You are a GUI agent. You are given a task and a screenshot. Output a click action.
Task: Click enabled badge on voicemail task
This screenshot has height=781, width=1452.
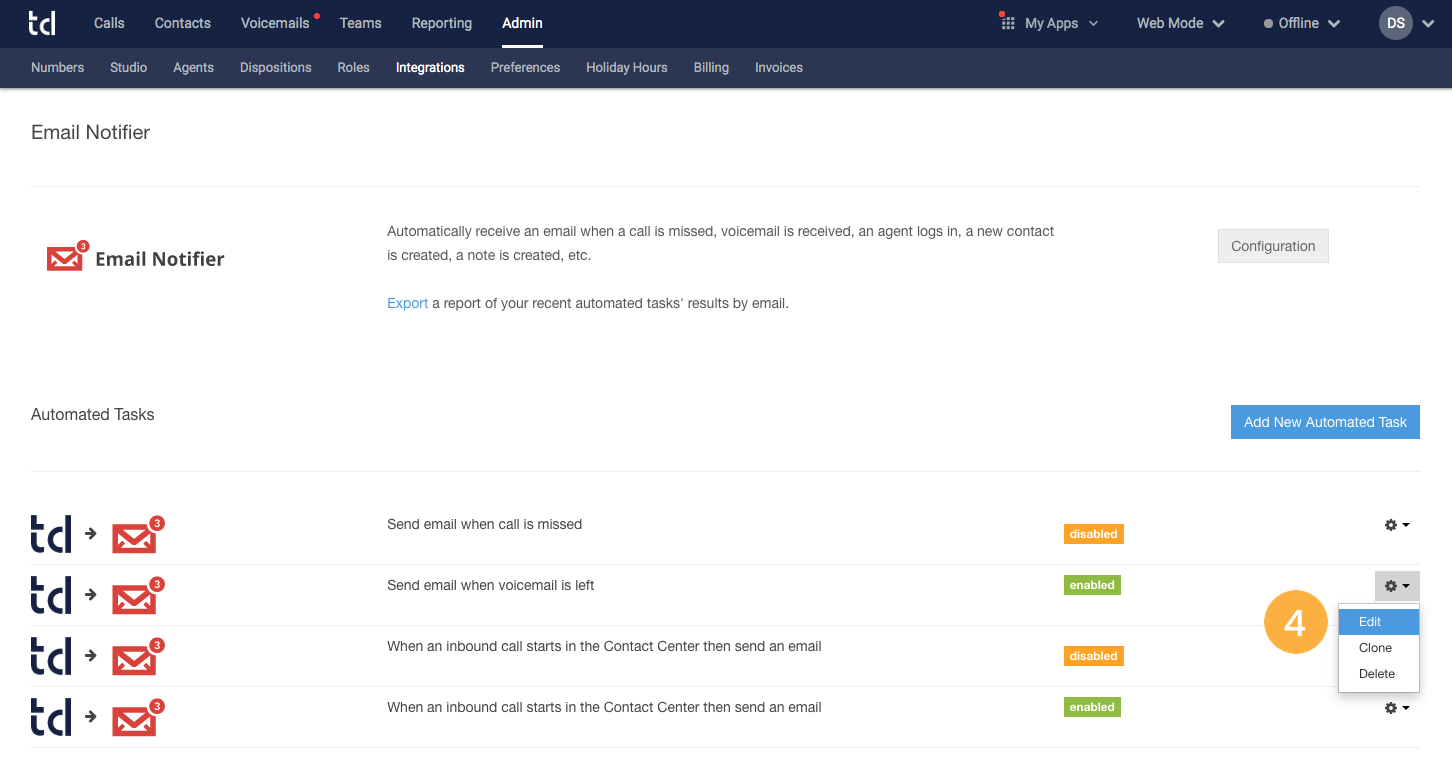click(1092, 585)
